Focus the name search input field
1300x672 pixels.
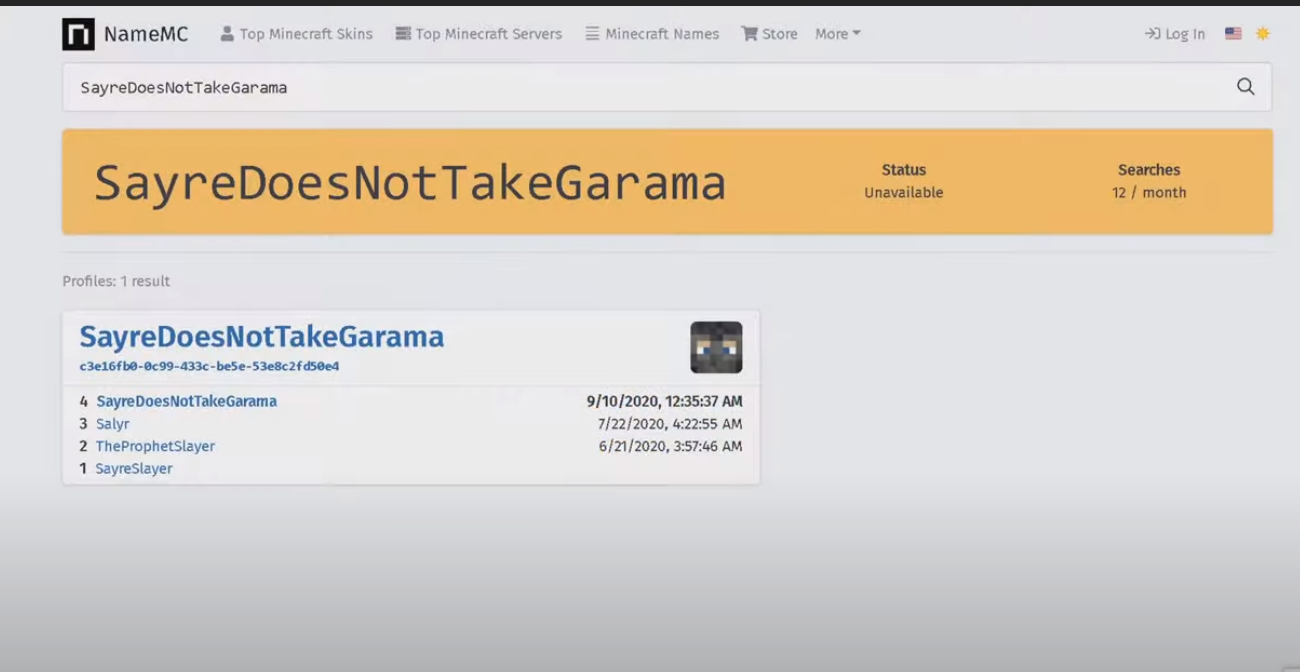point(640,87)
